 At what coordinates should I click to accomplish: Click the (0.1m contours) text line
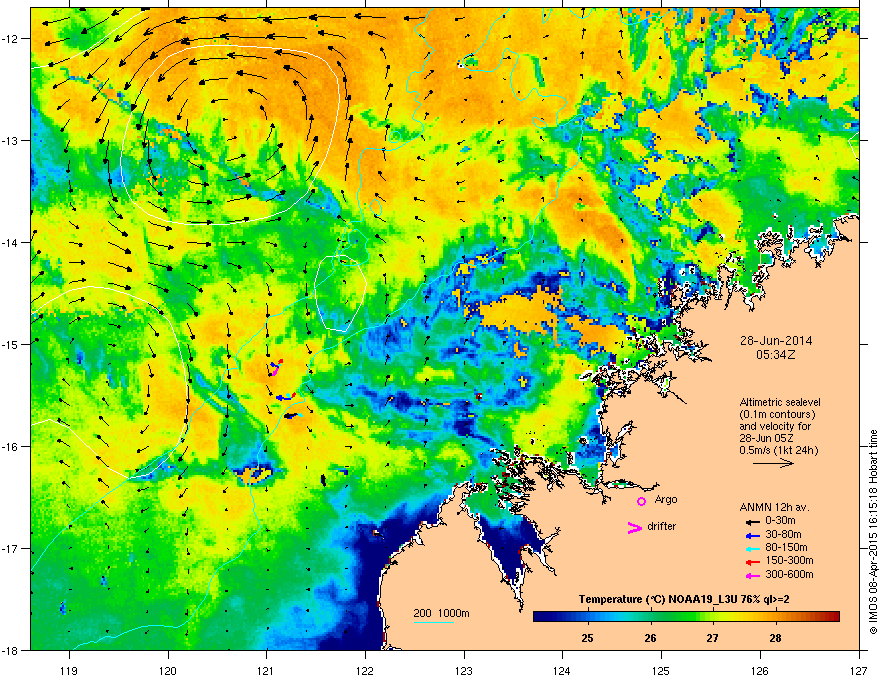click(777, 415)
